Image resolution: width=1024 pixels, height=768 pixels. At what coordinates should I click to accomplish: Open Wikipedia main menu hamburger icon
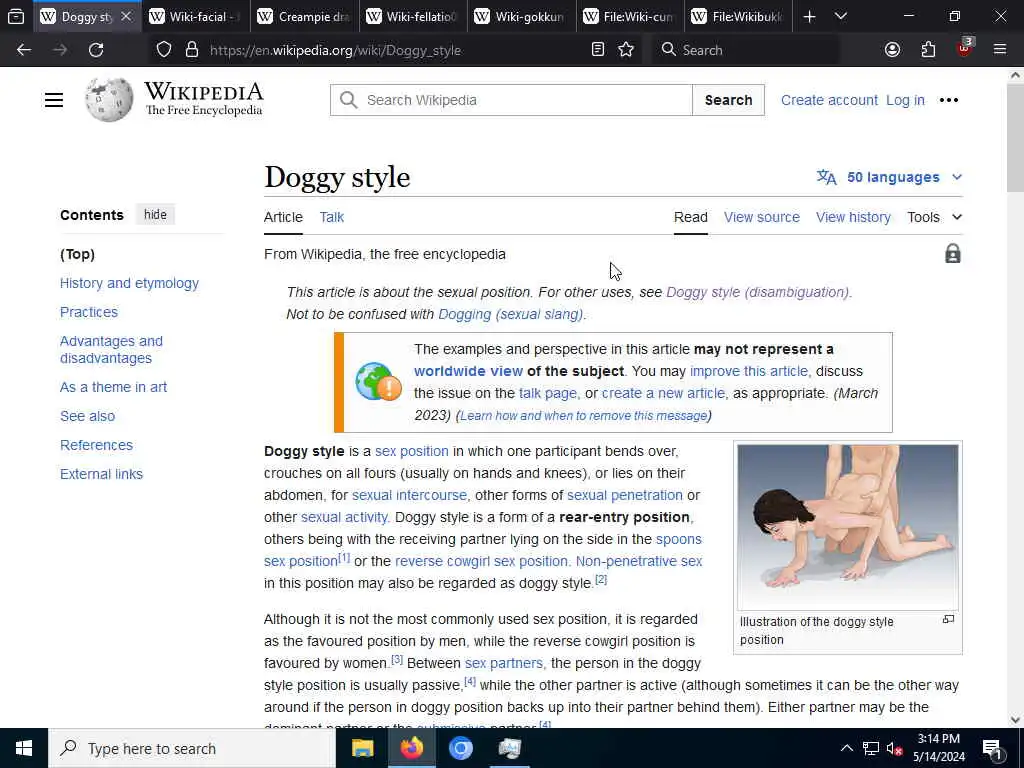coord(54,100)
